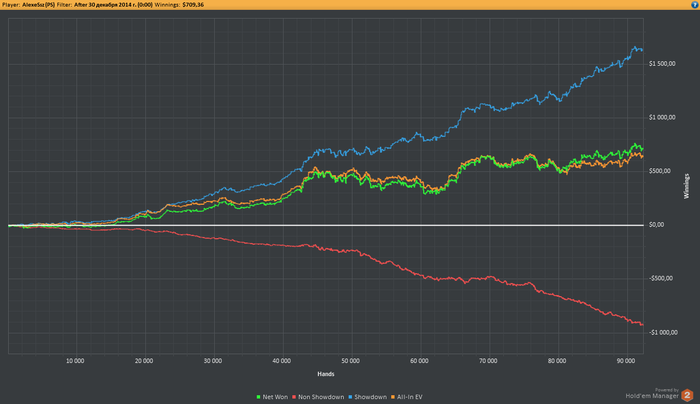
Task: Click the 40 000 hands axis label
Action: pos(281,361)
